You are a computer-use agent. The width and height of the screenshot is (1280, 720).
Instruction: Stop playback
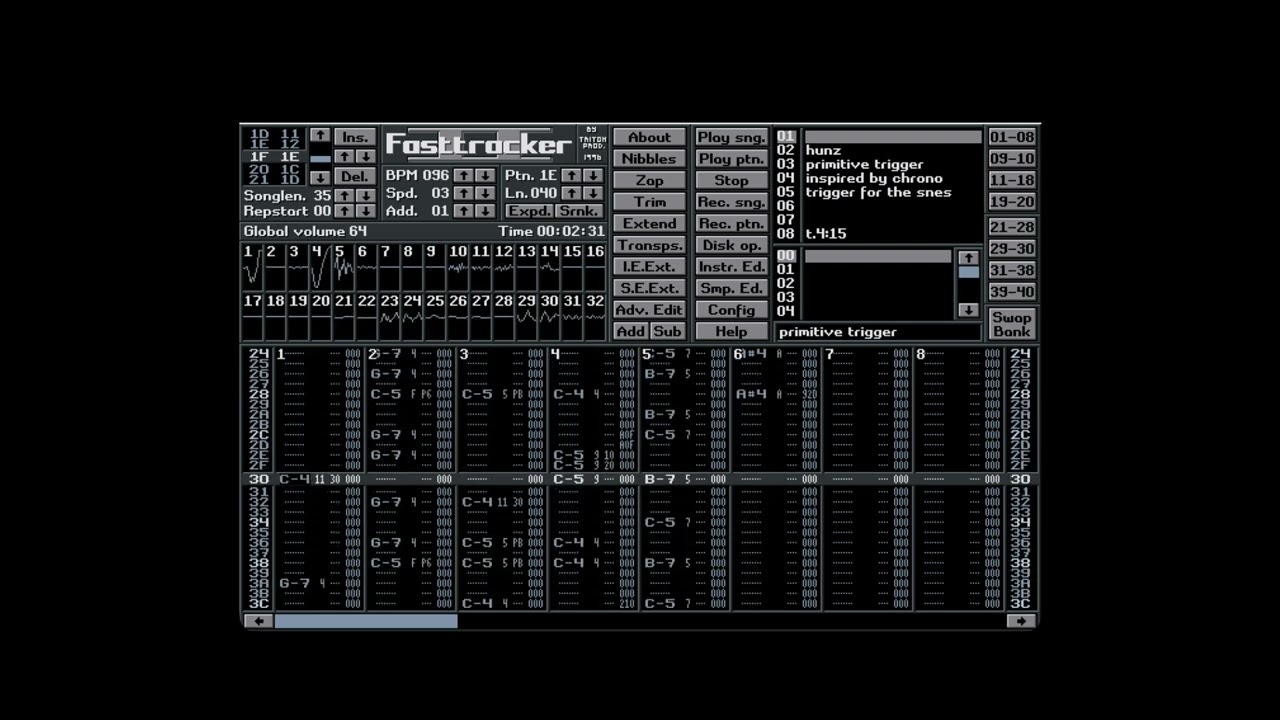tap(731, 180)
